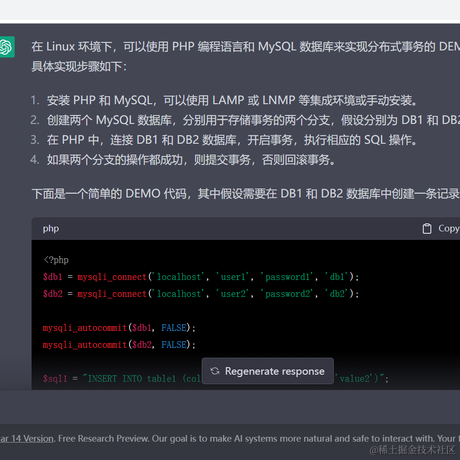Click the $db2 mysqli_connect code line
The image size is (460, 460).
[x=201, y=294]
